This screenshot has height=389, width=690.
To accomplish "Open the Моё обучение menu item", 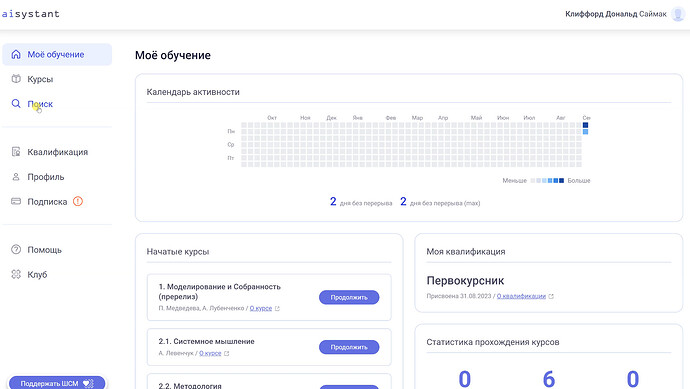I will click(x=57, y=55).
